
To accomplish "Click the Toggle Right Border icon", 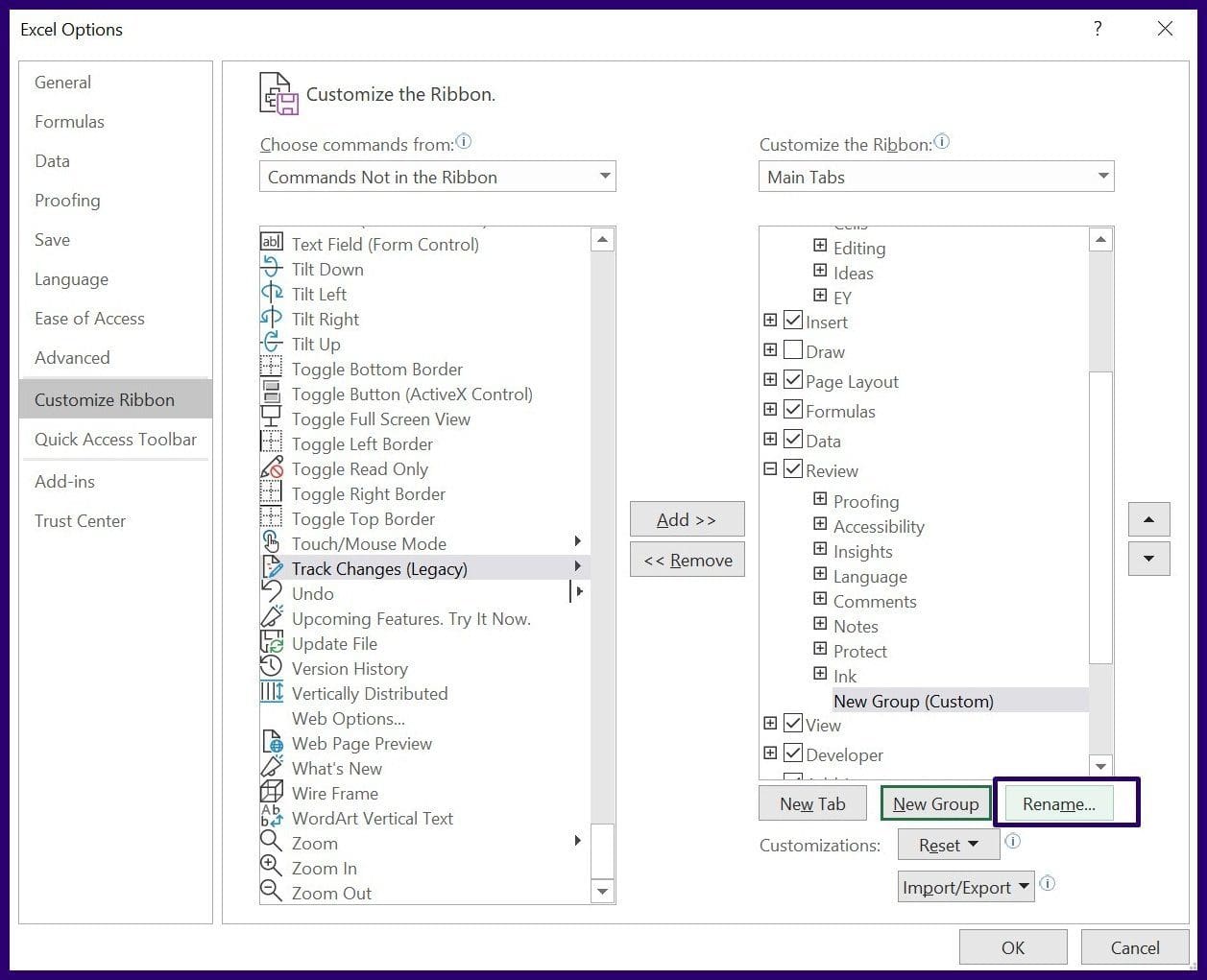I will [272, 492].
